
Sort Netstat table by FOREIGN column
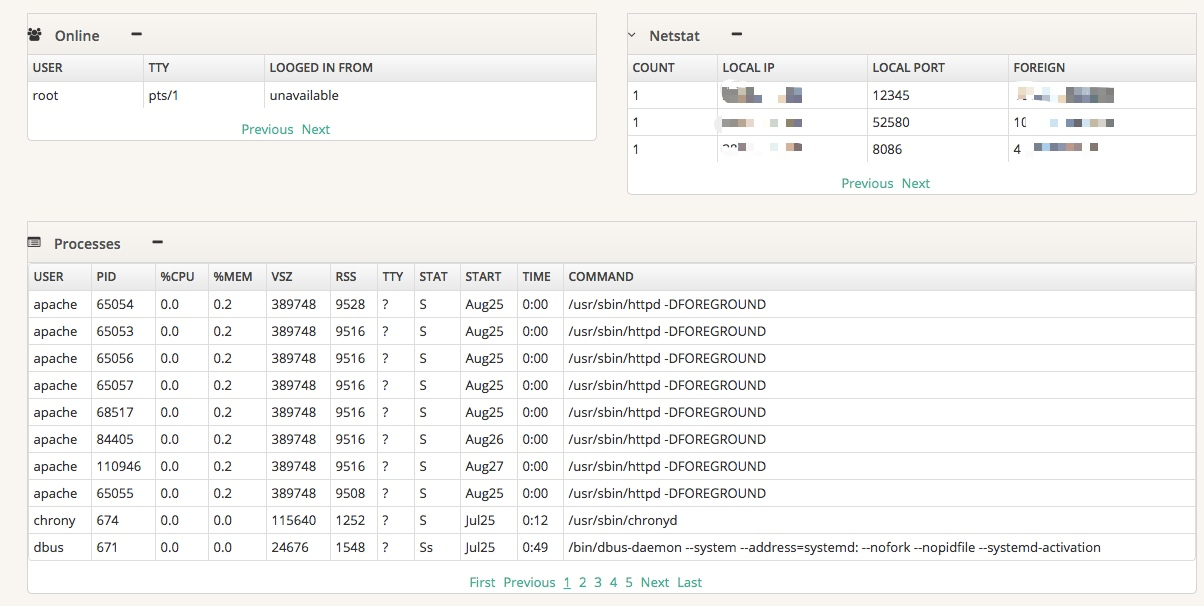coord(1102,68)
